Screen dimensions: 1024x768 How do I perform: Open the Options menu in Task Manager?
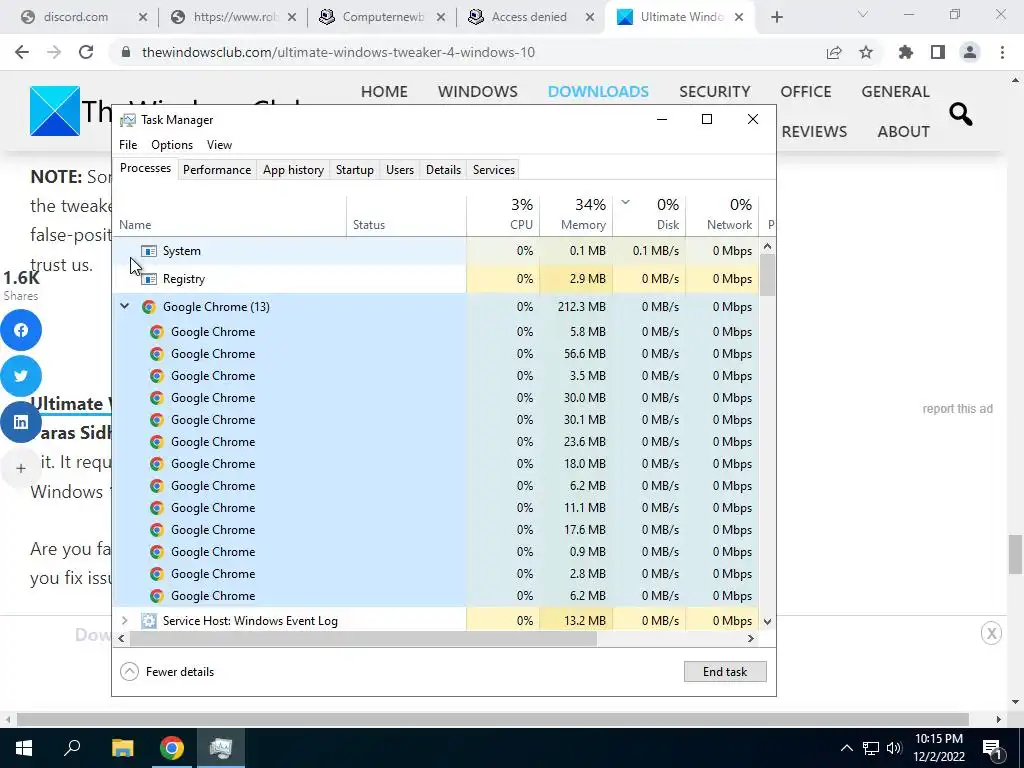point(172,145)
